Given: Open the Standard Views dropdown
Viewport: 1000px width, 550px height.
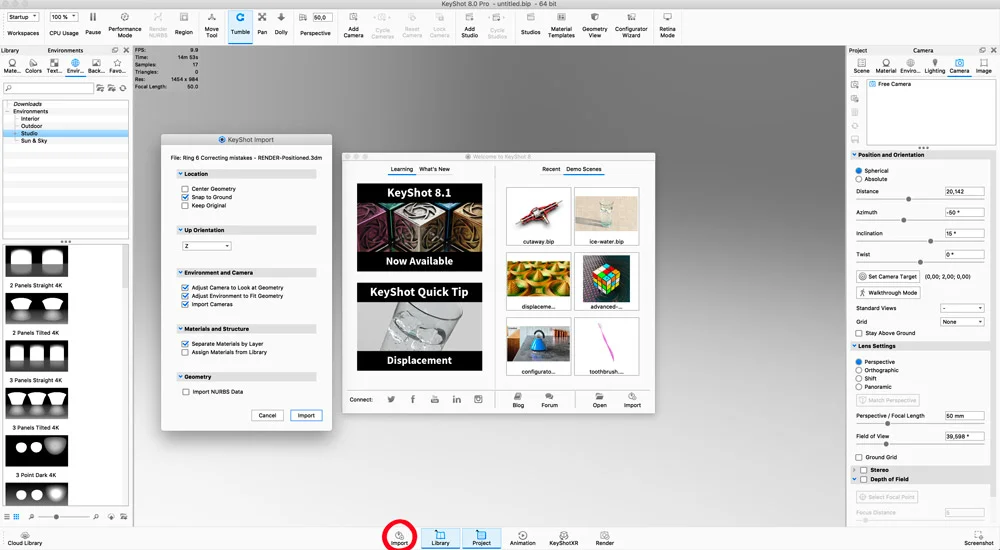Looking at the screenshot, I should (963, 308).
